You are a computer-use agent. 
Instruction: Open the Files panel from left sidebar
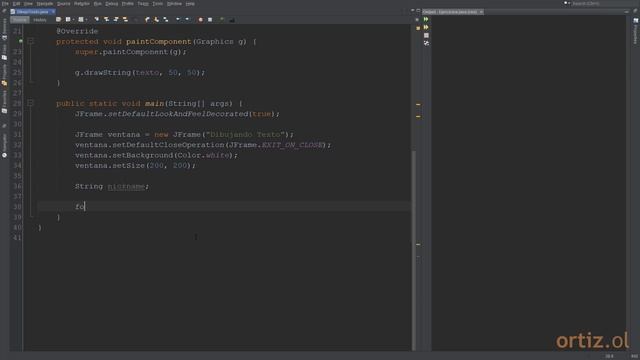4,52
